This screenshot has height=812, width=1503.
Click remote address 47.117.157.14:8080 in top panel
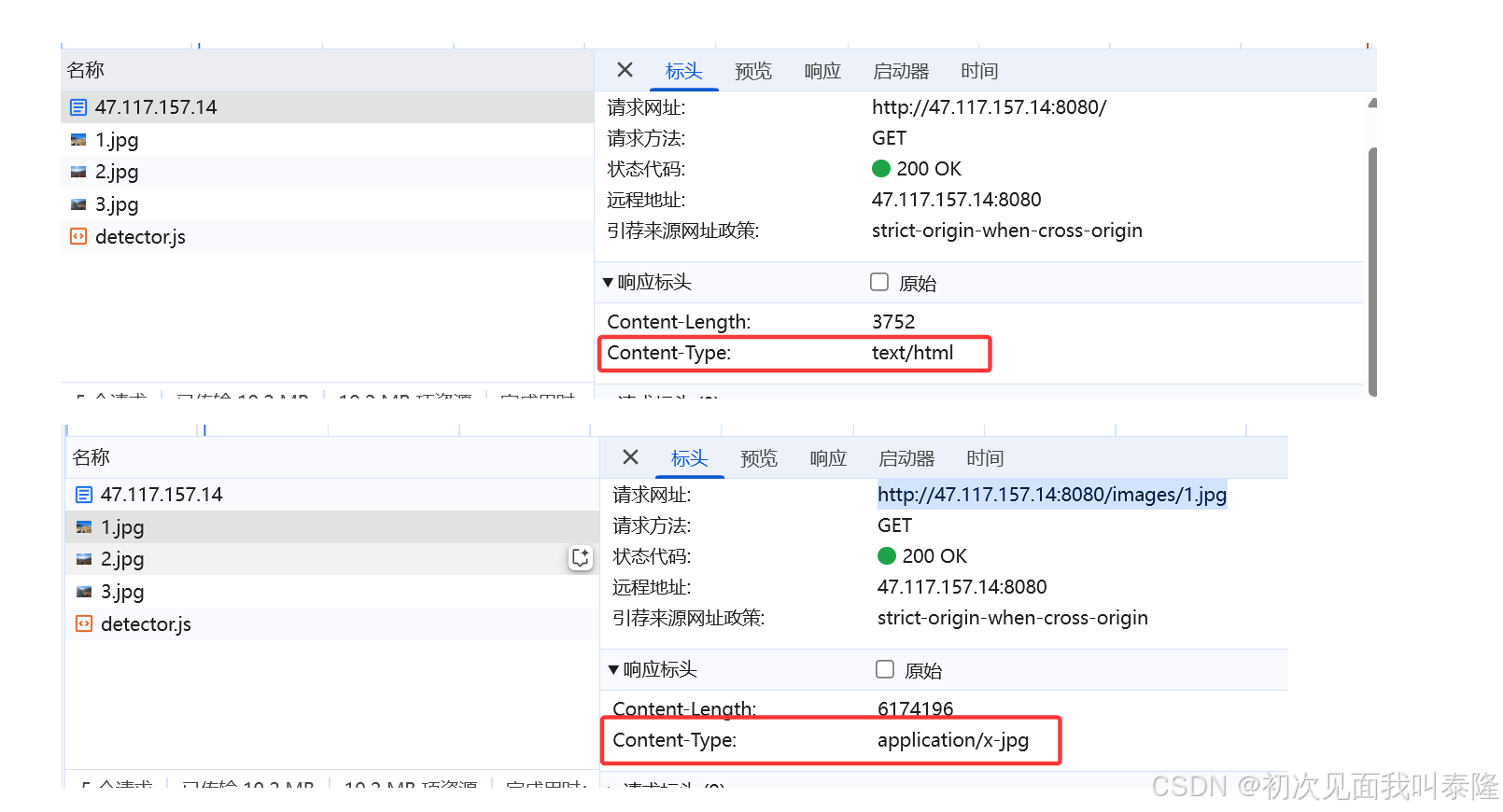click(x=957, y=200)
